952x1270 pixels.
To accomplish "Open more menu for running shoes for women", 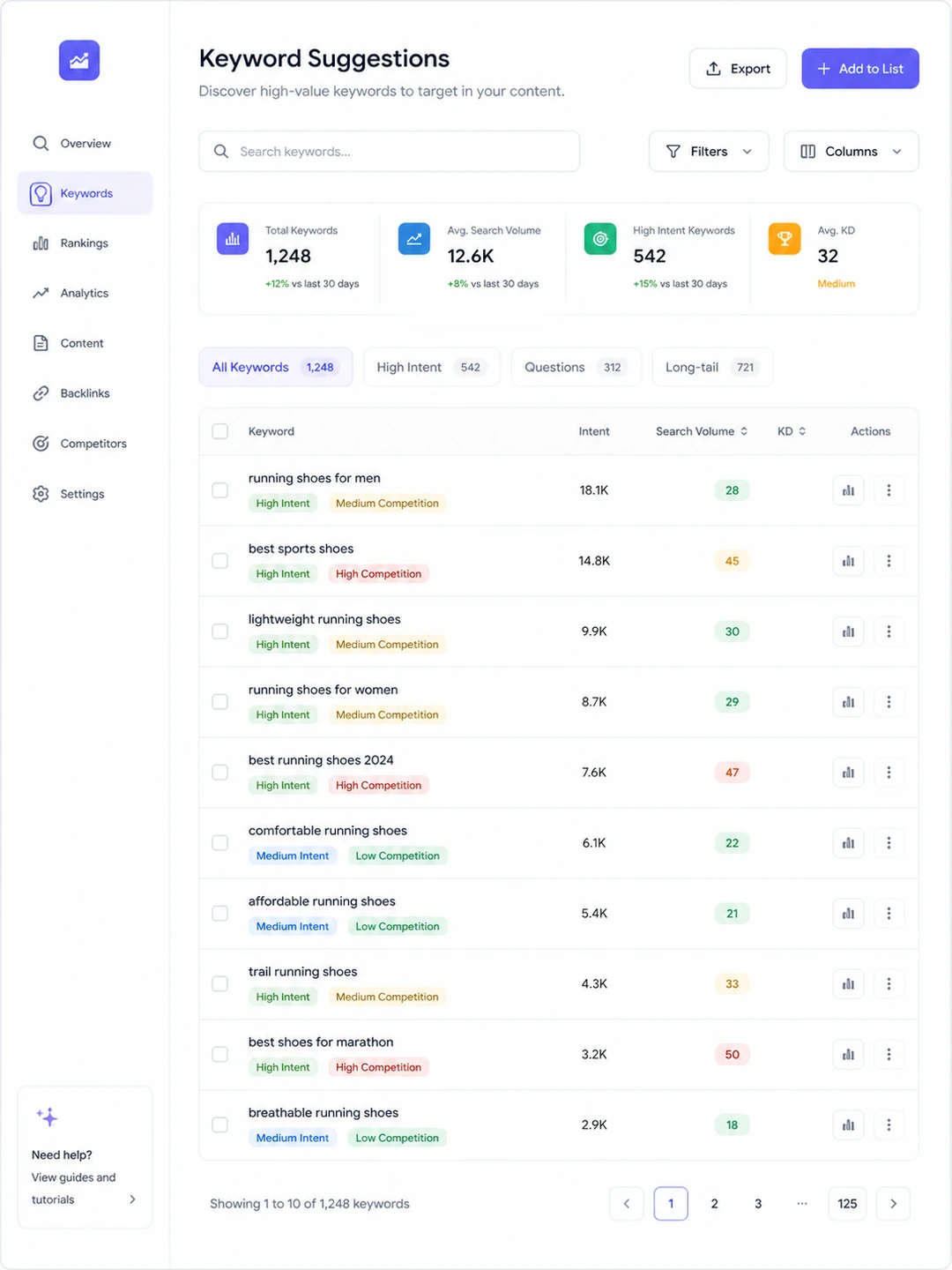I will point(889,702).
